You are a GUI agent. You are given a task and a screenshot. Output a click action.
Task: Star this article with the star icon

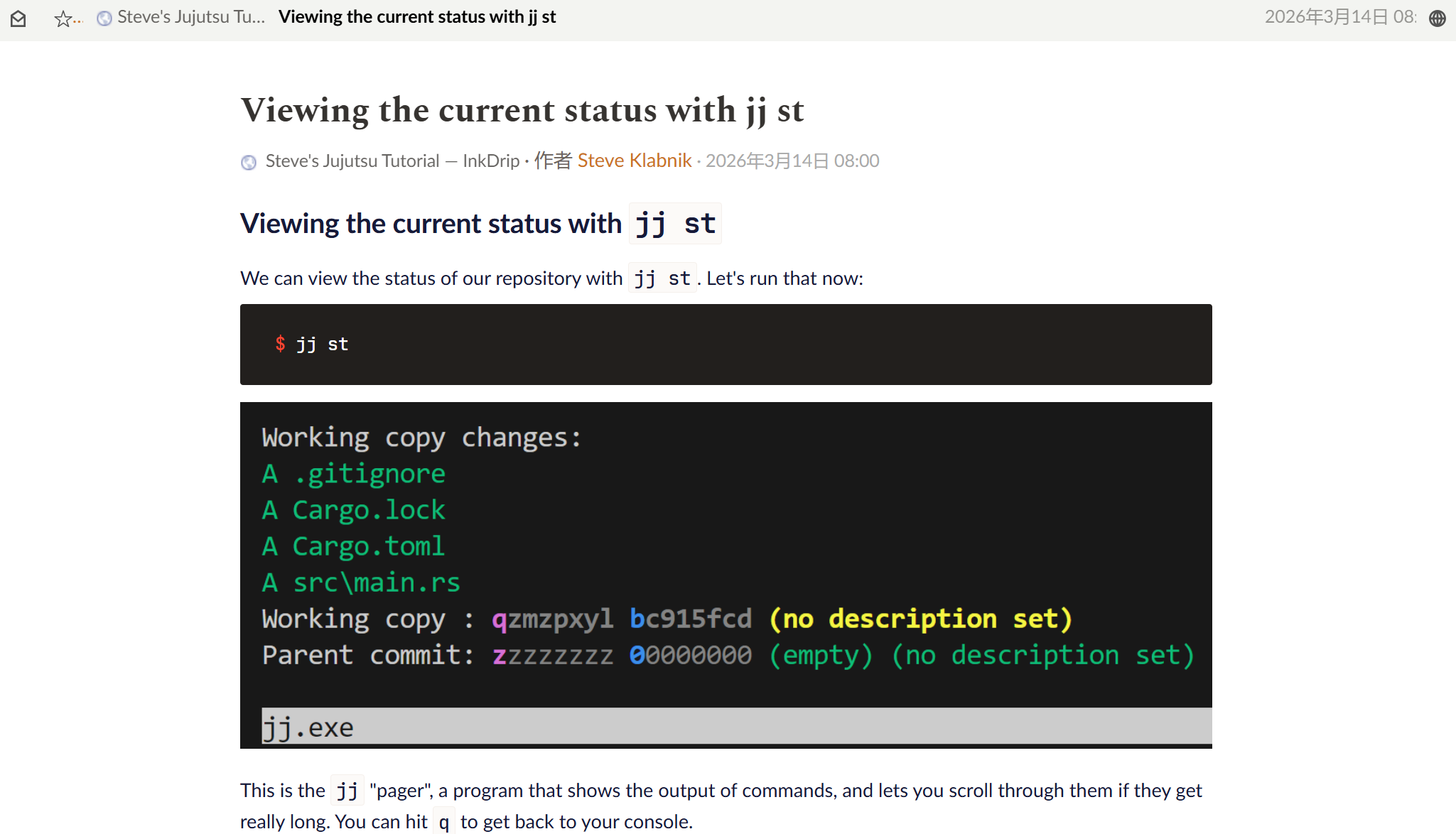pyautogui.click(x=63, y=18)
